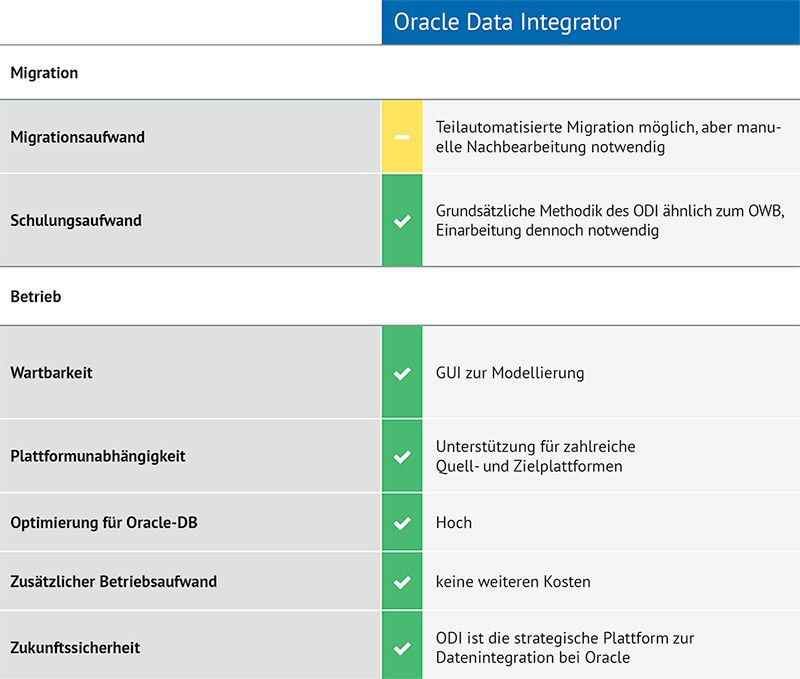Click the yellow minus icon for Migrationsaufwand
Screen dimensions: 800x679
[x=402, y=137]
